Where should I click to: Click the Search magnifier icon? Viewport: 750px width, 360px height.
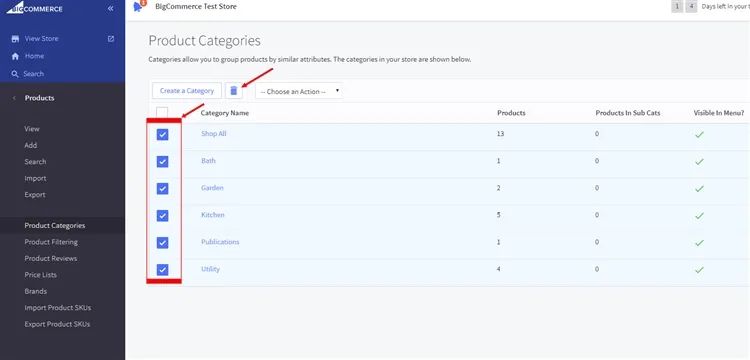15,74
